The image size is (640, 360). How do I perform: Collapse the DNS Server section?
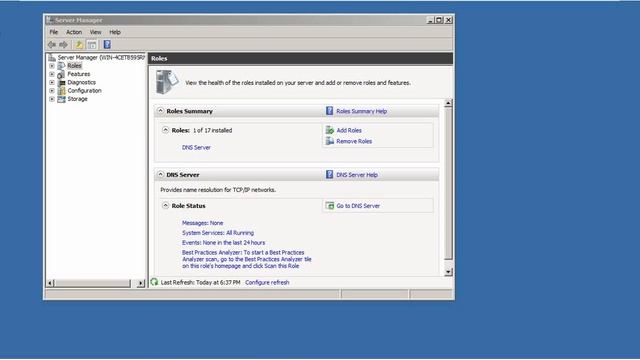tap(160, 174)
